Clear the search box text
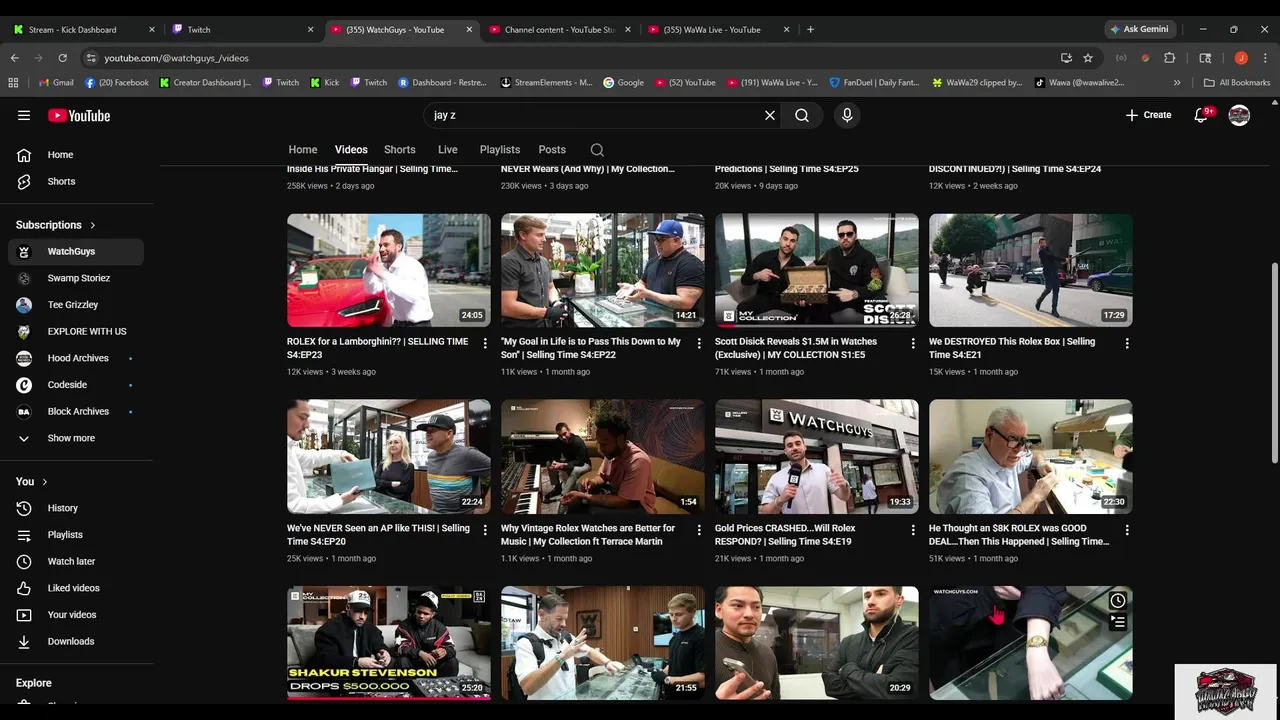Viewport: 1280px width, 720px height. pos(770,115)
